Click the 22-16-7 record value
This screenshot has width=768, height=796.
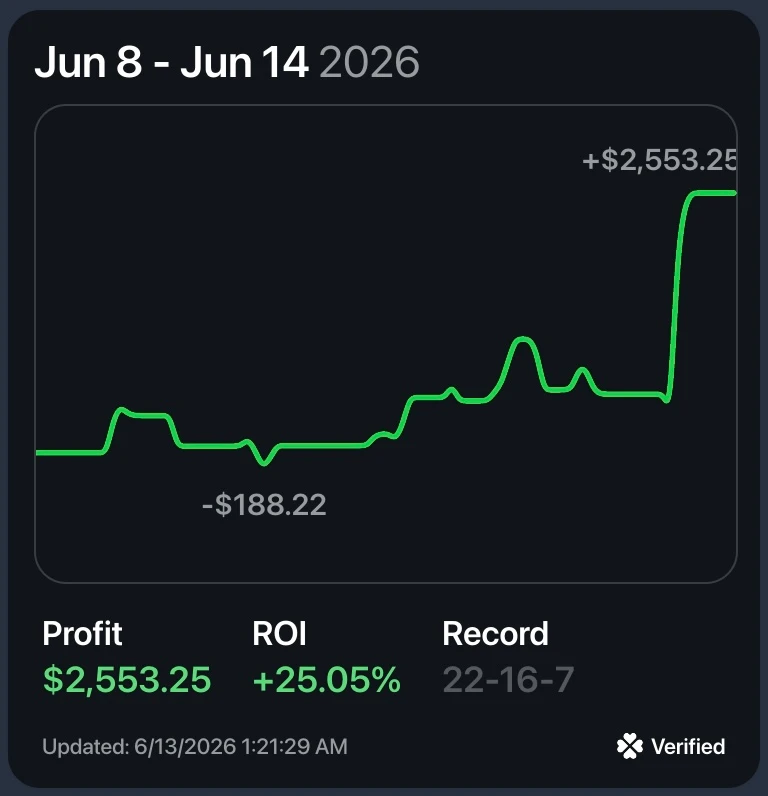(x=508, y=680)
